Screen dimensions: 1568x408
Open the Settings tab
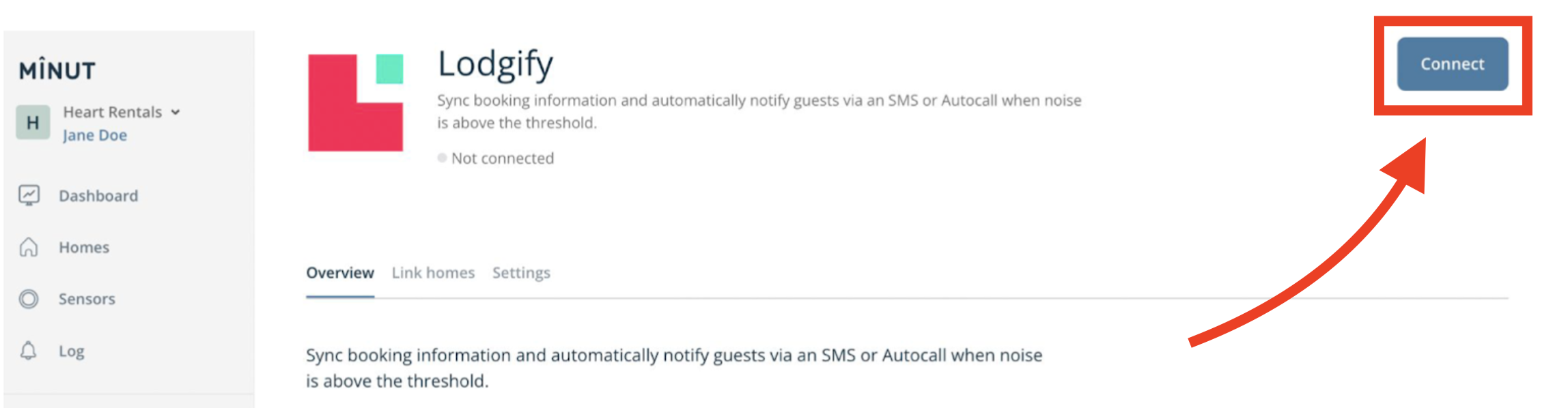[x=521, y=273]
